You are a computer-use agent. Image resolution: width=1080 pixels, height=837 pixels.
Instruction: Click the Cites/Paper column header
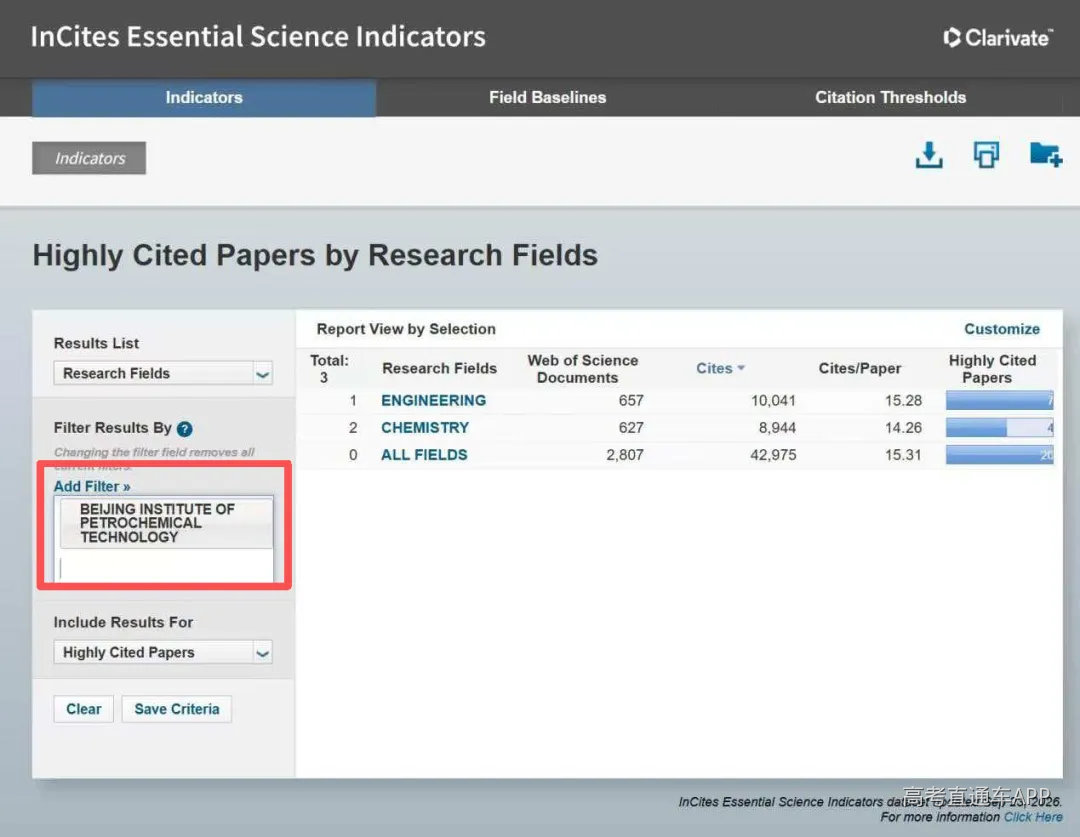click(x=860, y=369)
